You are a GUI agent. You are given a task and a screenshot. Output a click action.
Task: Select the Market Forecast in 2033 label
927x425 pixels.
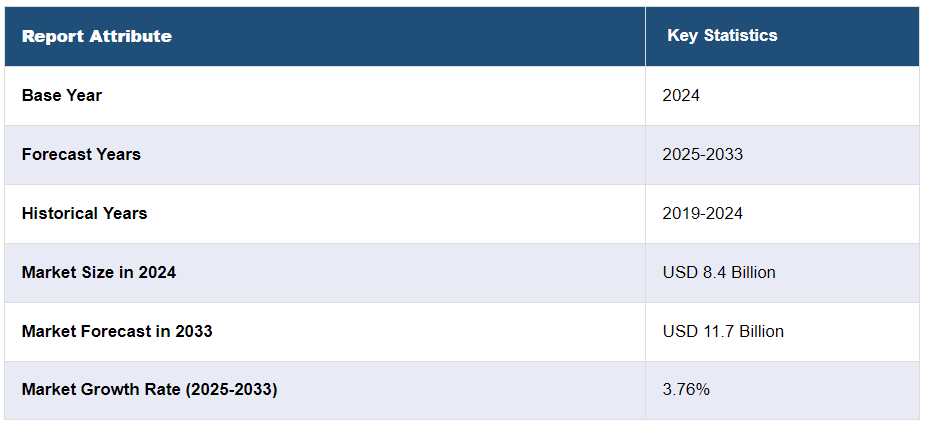[x=117, y=331]
